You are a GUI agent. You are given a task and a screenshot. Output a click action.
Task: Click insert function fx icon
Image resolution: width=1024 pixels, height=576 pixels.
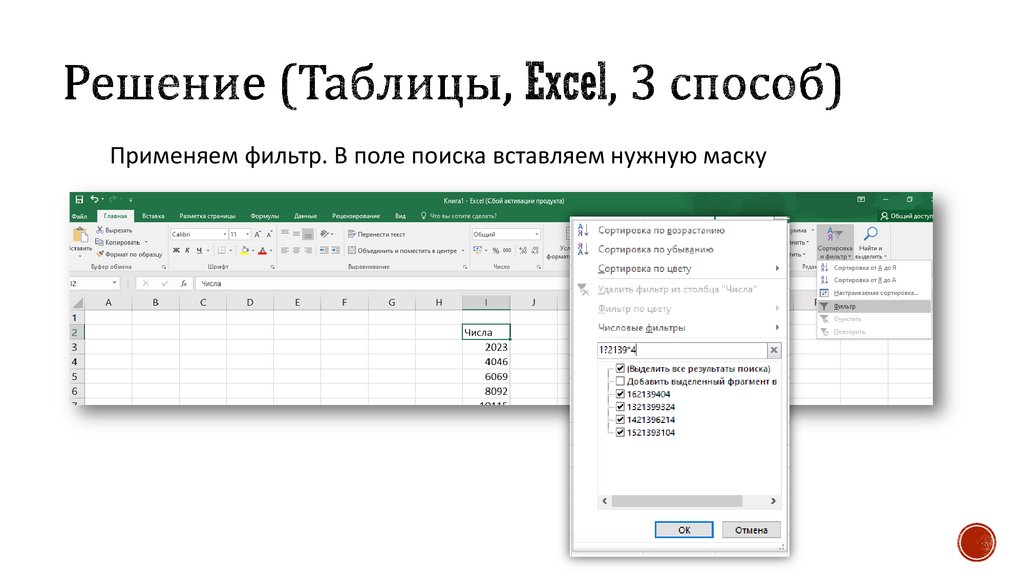click(184, 283)
